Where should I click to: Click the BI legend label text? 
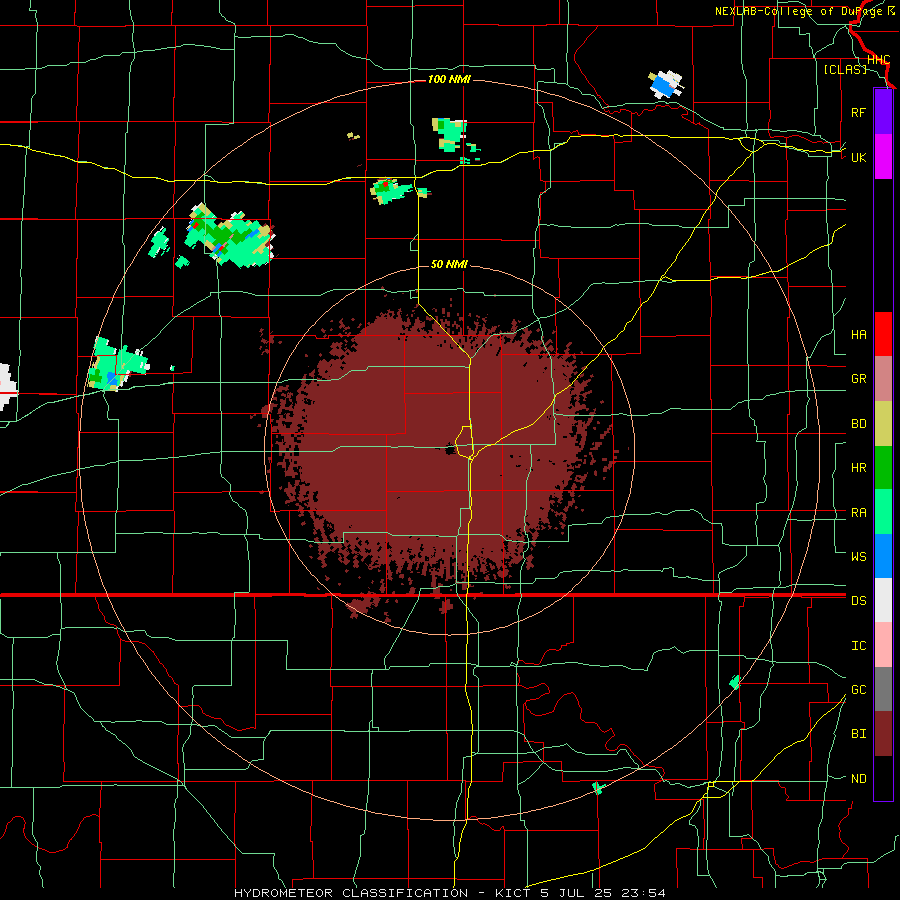click(x=858, y=734)
